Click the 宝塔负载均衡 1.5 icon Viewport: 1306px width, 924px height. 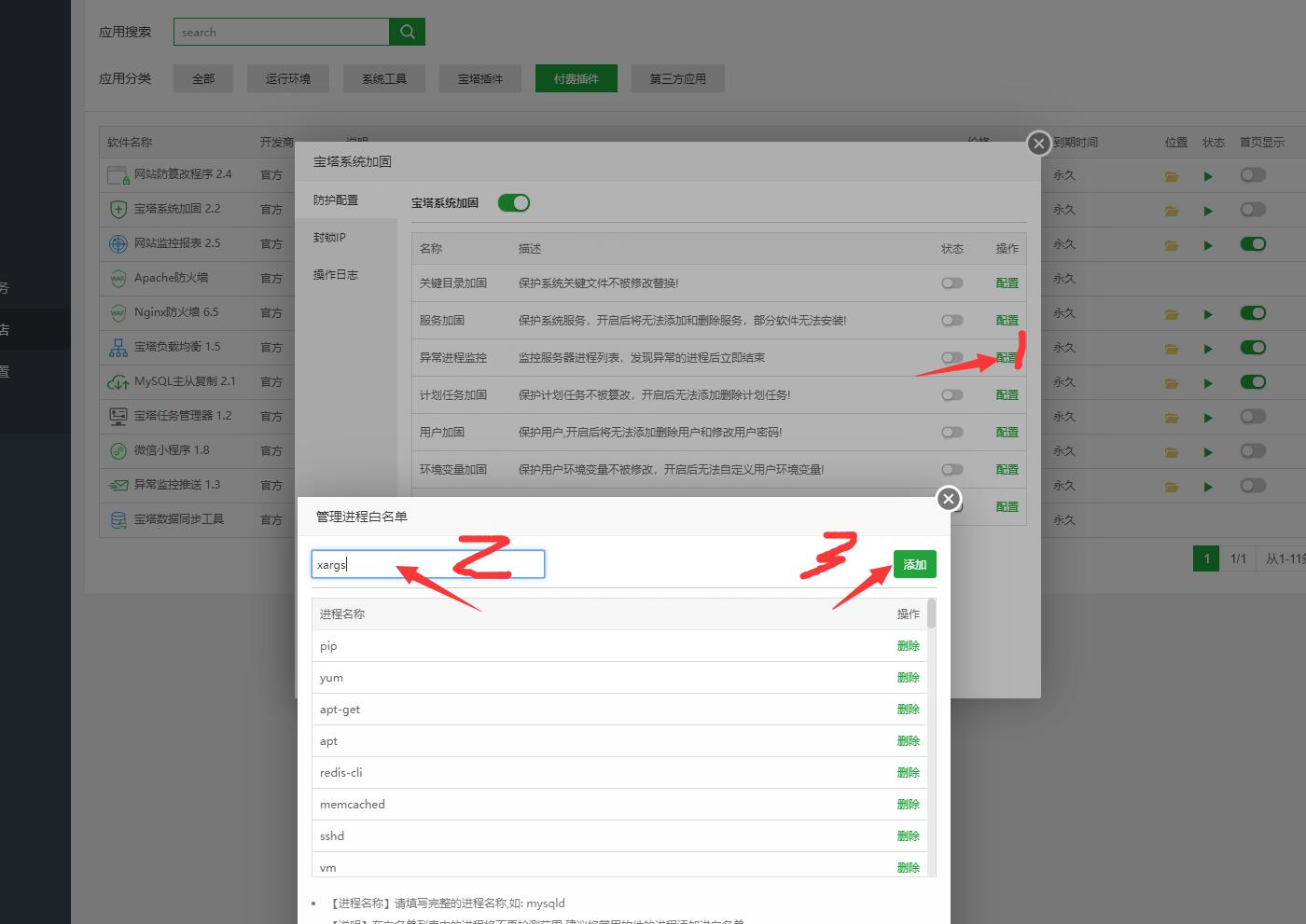(x=118, y=347)
